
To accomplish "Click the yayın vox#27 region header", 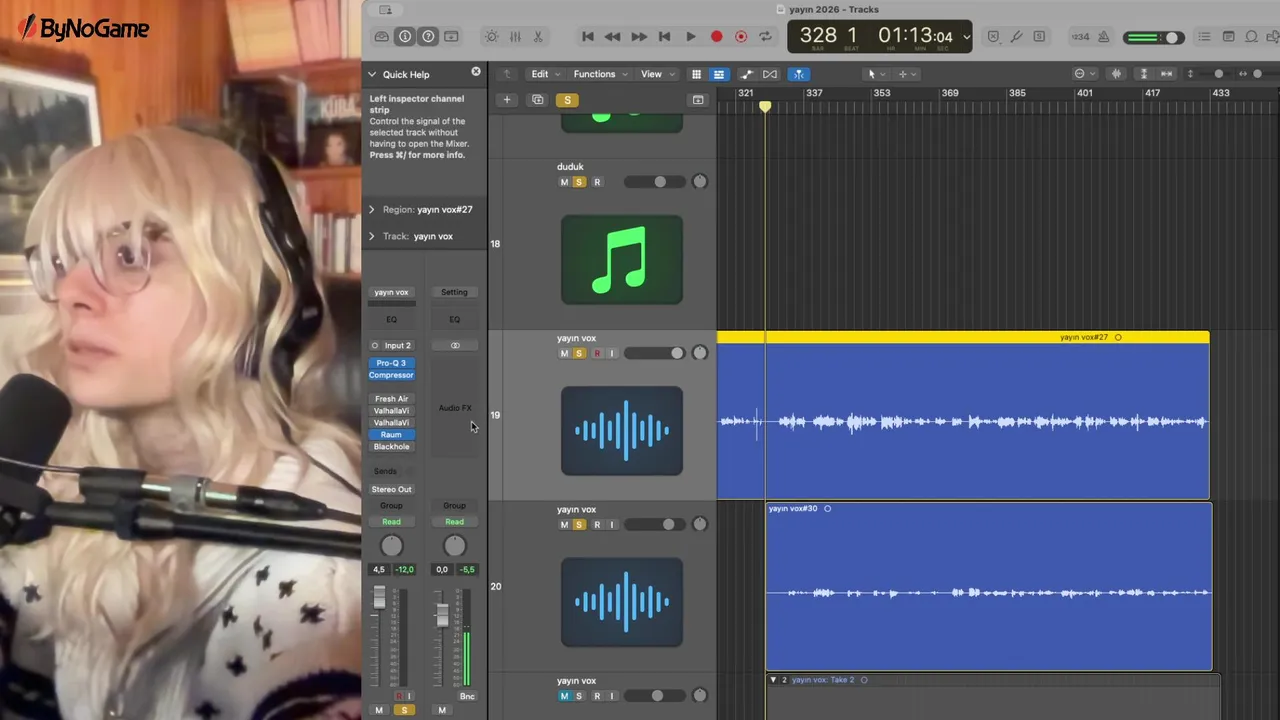I will pyautogui.click(x=963, y=337).
